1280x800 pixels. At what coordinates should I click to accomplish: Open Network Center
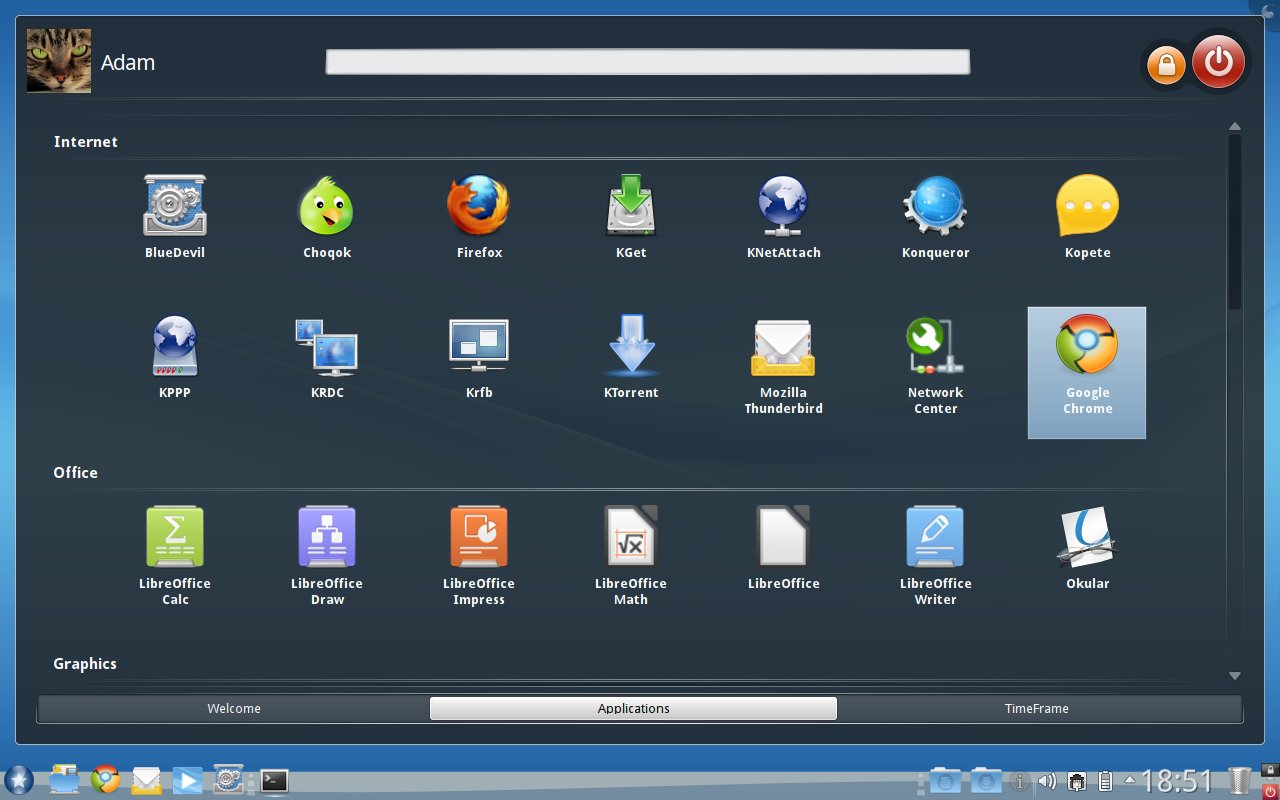pyautogui.click(x=935, y=366)
